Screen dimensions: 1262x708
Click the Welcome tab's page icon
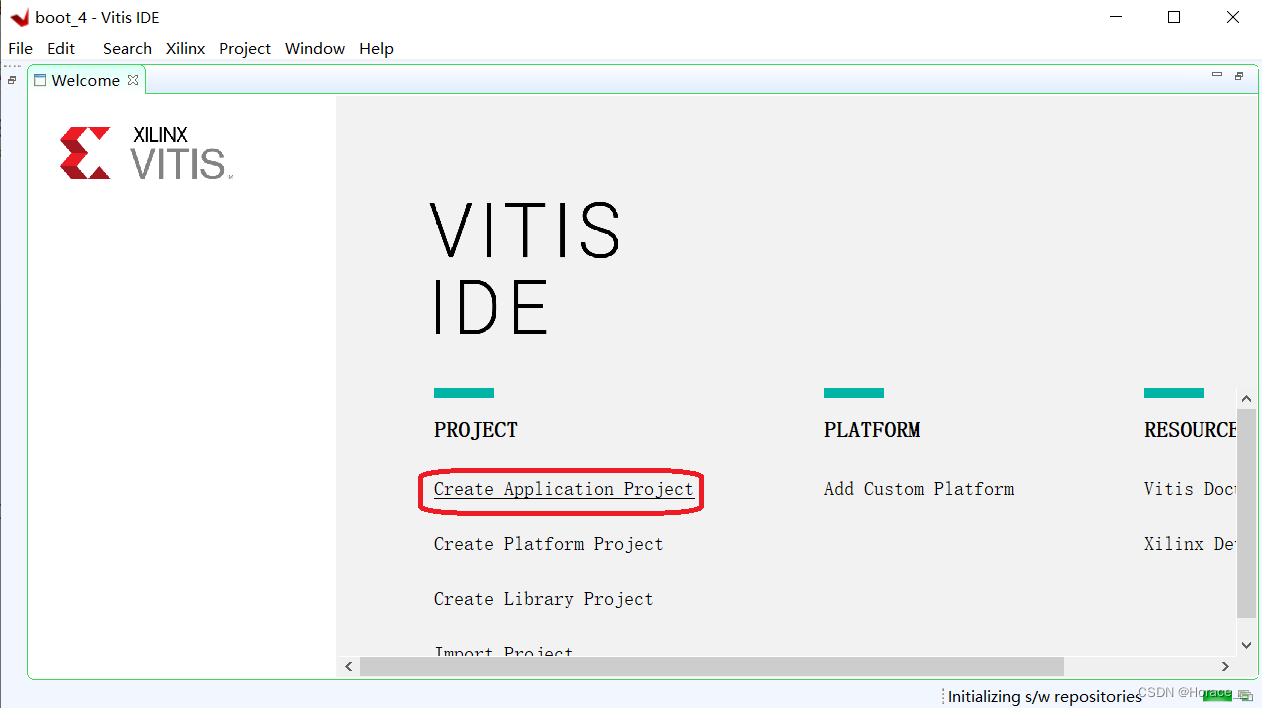tap(39, 80)
